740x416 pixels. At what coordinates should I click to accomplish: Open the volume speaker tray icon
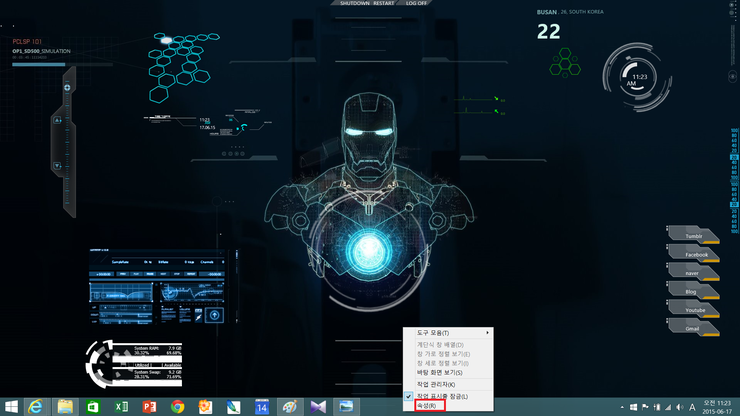pyautogui.click(x=680, y=407)
